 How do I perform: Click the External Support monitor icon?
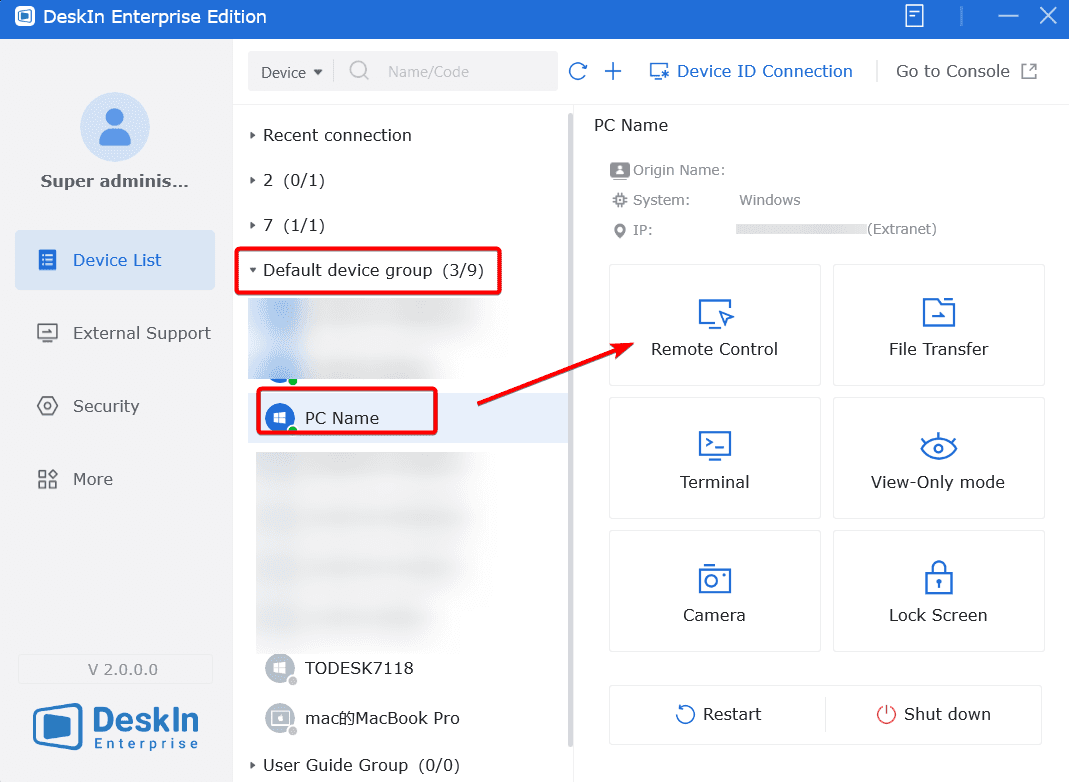47,333
